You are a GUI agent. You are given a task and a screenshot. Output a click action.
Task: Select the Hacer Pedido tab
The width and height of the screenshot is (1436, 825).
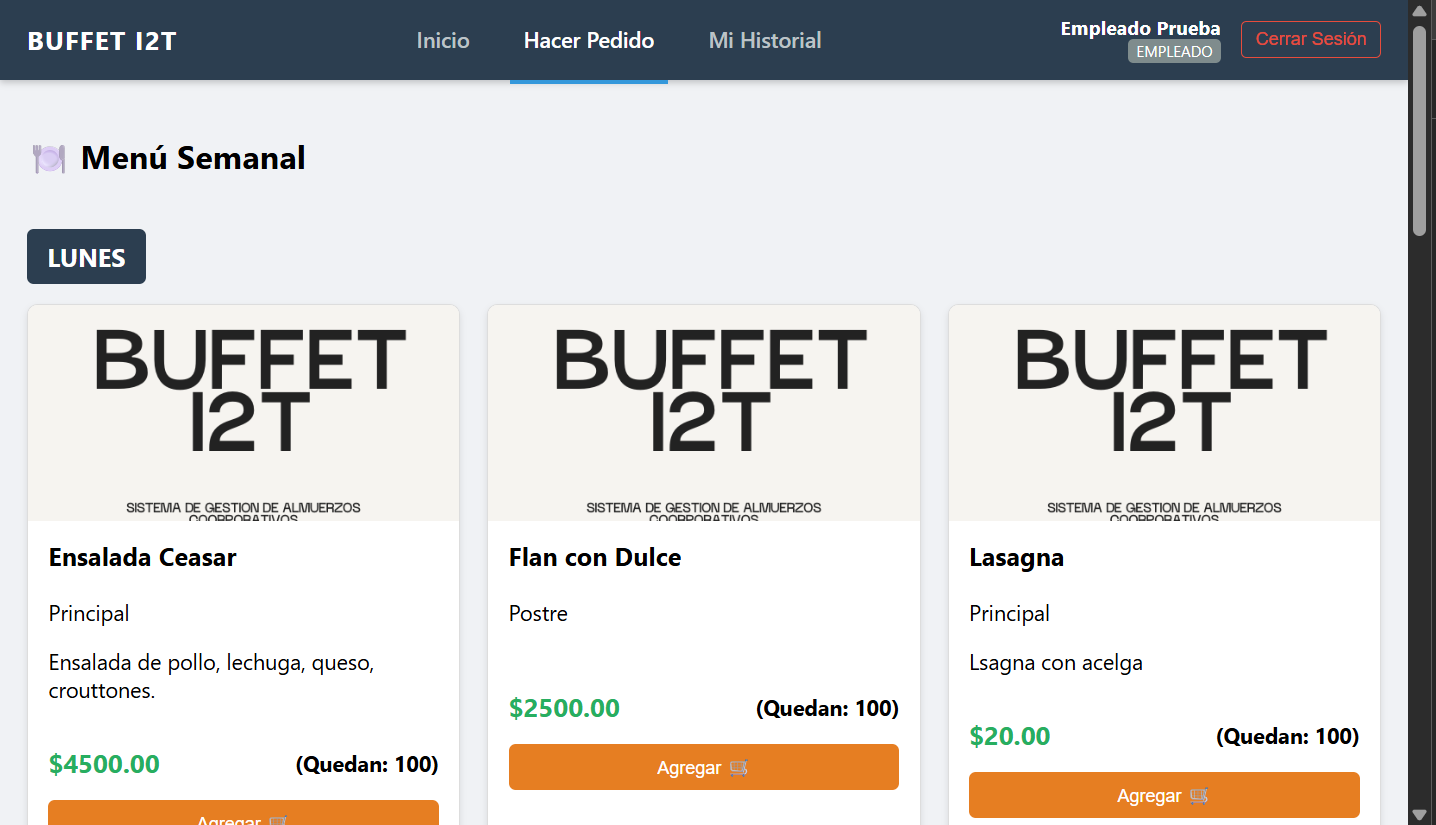coord(589,41)
